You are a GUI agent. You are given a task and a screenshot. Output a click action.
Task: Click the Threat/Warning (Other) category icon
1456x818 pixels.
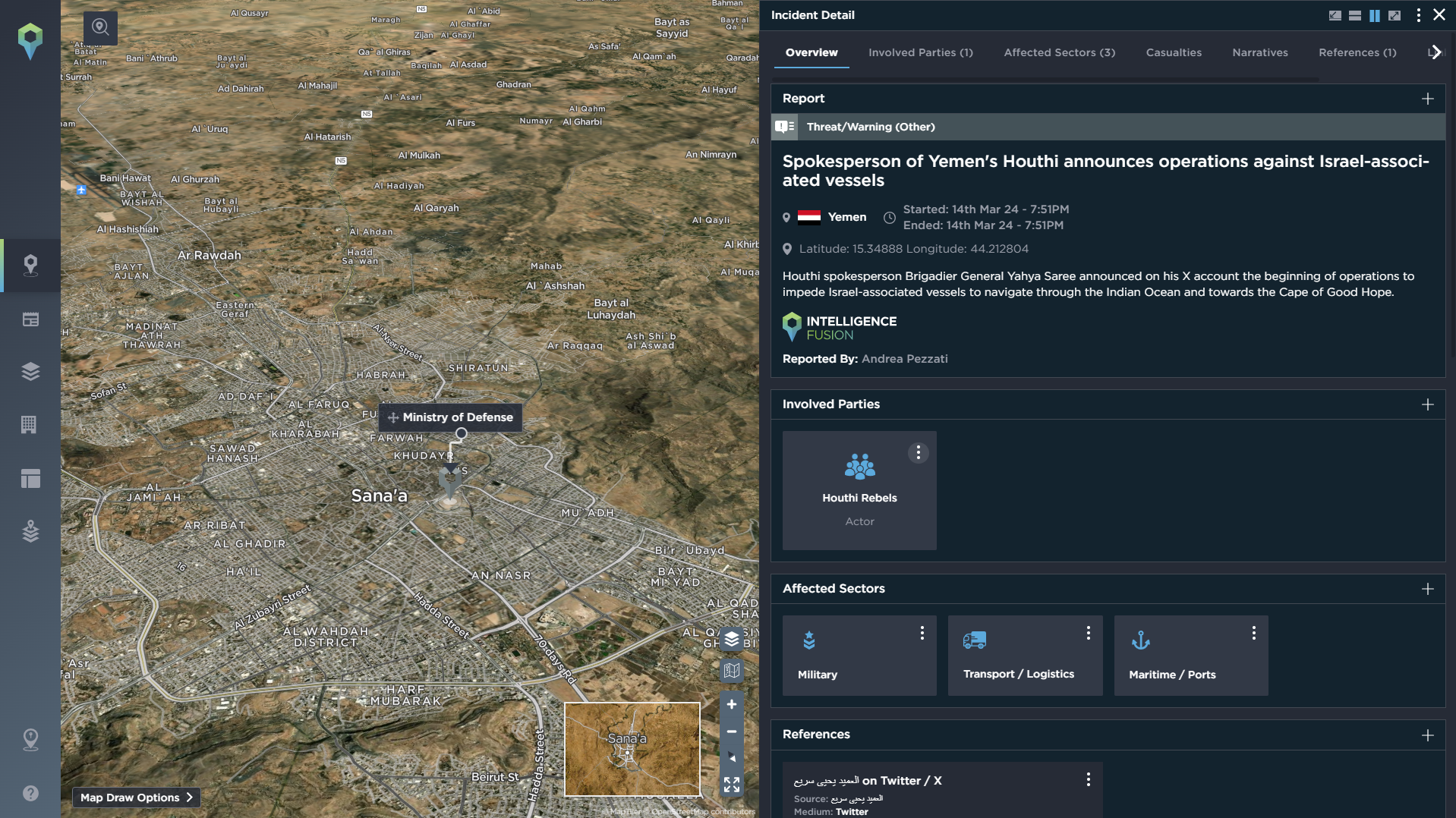point(785,127)
